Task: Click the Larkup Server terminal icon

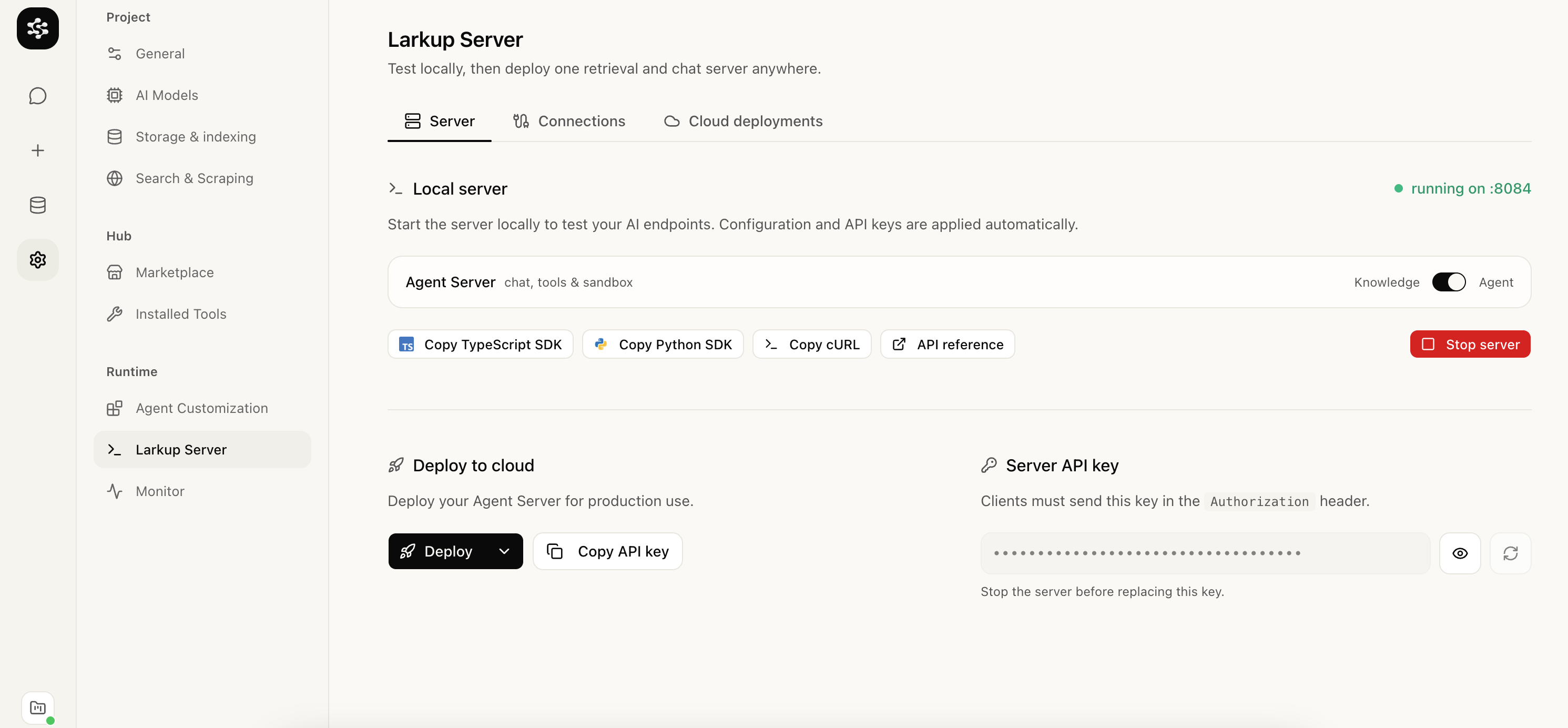Action: click(115, 450)
